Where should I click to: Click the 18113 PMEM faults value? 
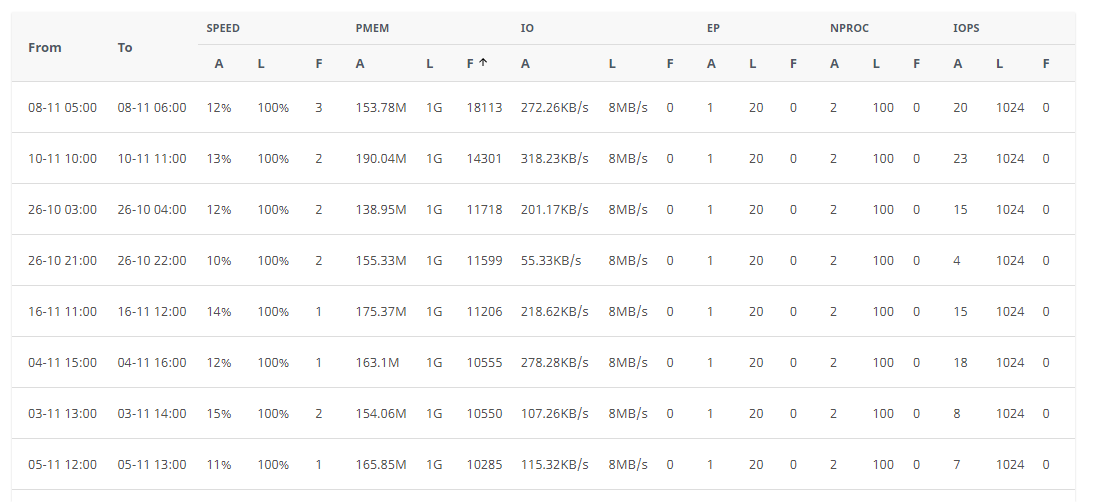pos(484,107)
